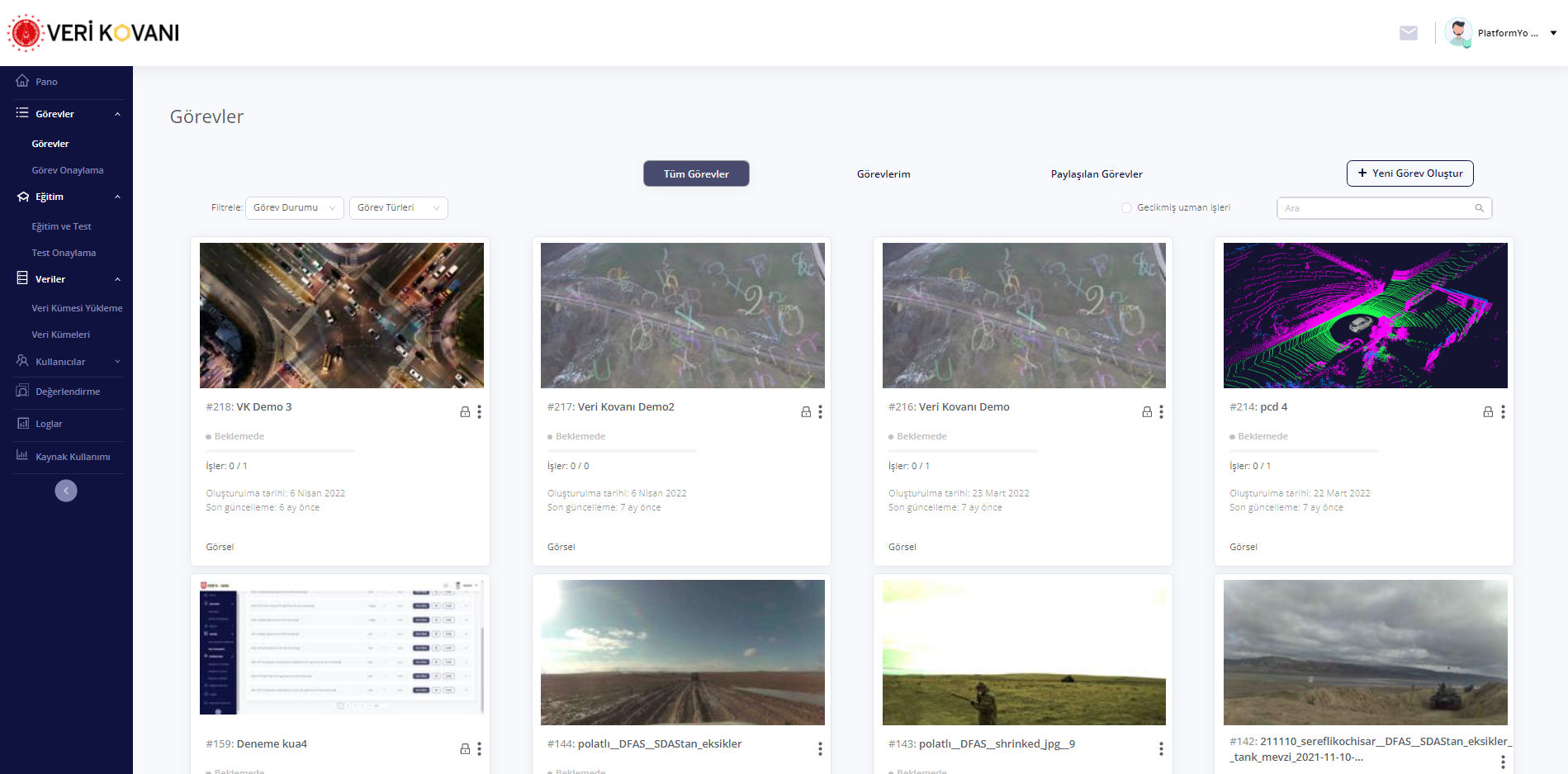1568x774 pixels.
Task: Open three-dot menu on VK Demo 3 card
Action: [x=479, y=411]
